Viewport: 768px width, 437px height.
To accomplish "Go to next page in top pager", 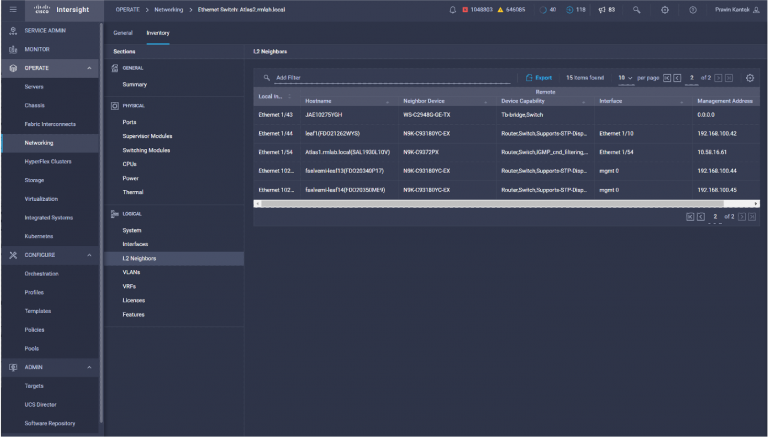I will click(x=718, y=78).
